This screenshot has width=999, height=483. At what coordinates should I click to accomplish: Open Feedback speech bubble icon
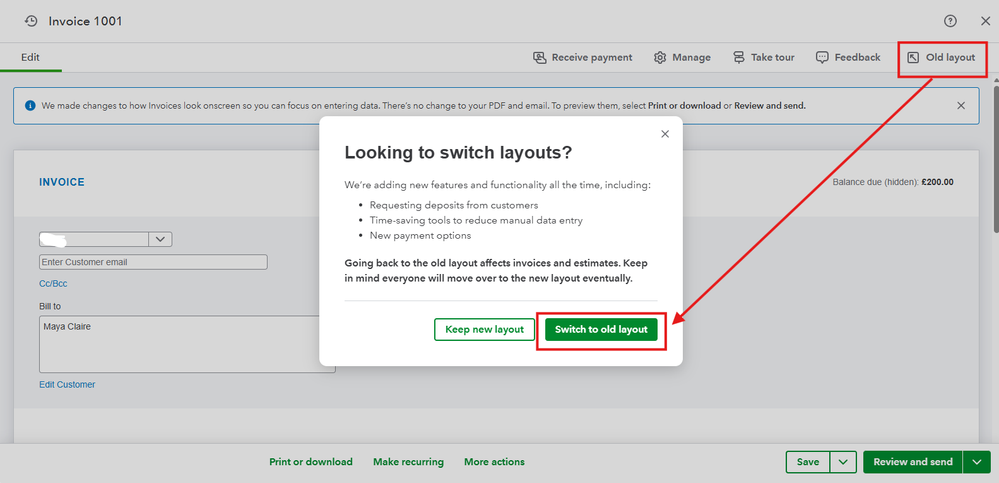click(x=823, y=57)
